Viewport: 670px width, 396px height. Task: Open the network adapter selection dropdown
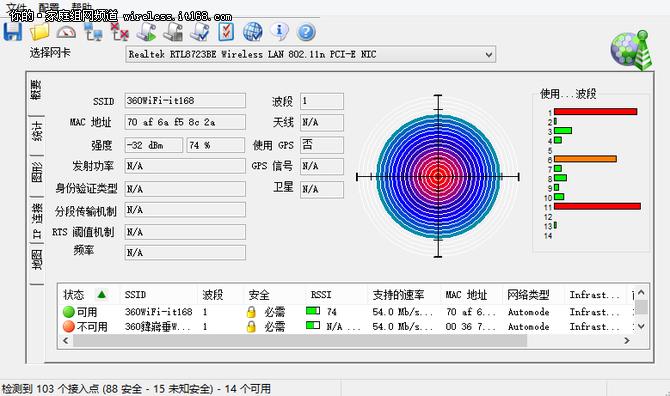[311, 54]
